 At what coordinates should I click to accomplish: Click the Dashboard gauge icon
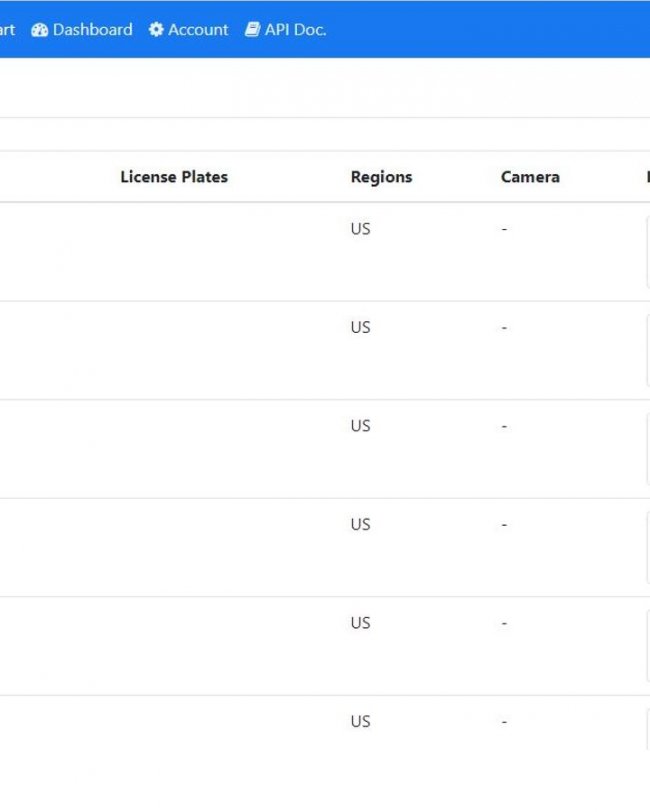click(x=39, y=30)
